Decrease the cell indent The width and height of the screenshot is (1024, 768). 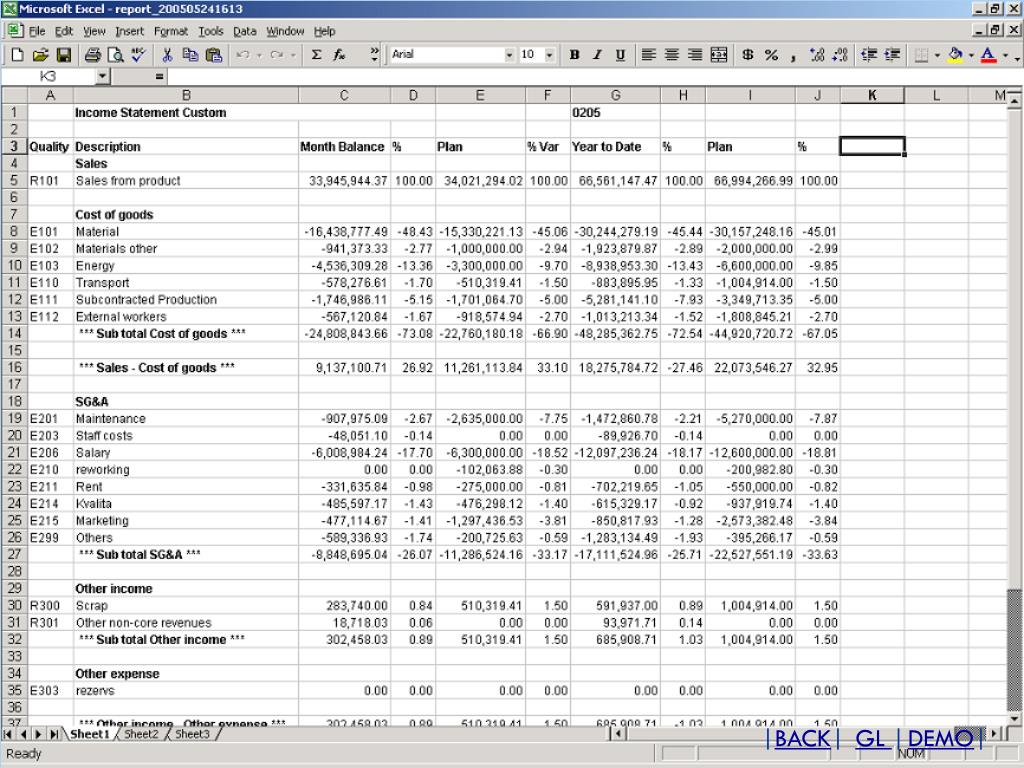869,55
